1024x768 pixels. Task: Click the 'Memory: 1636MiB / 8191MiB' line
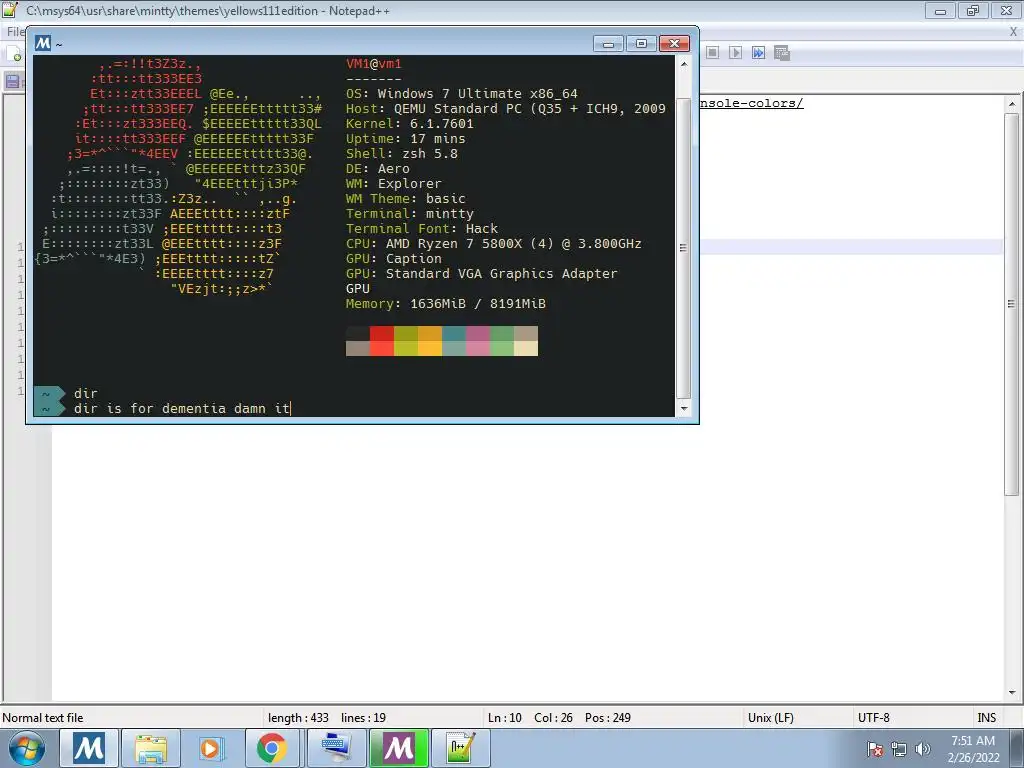[x=446, y=304]
